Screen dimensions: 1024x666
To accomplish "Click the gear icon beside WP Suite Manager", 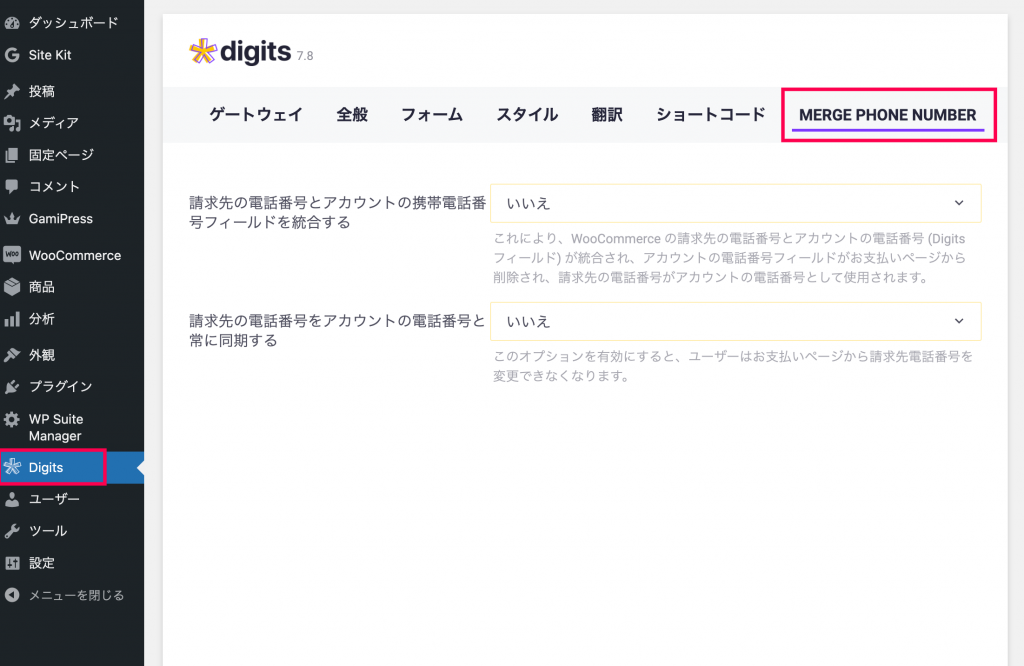I will click(x=12, y=419).
